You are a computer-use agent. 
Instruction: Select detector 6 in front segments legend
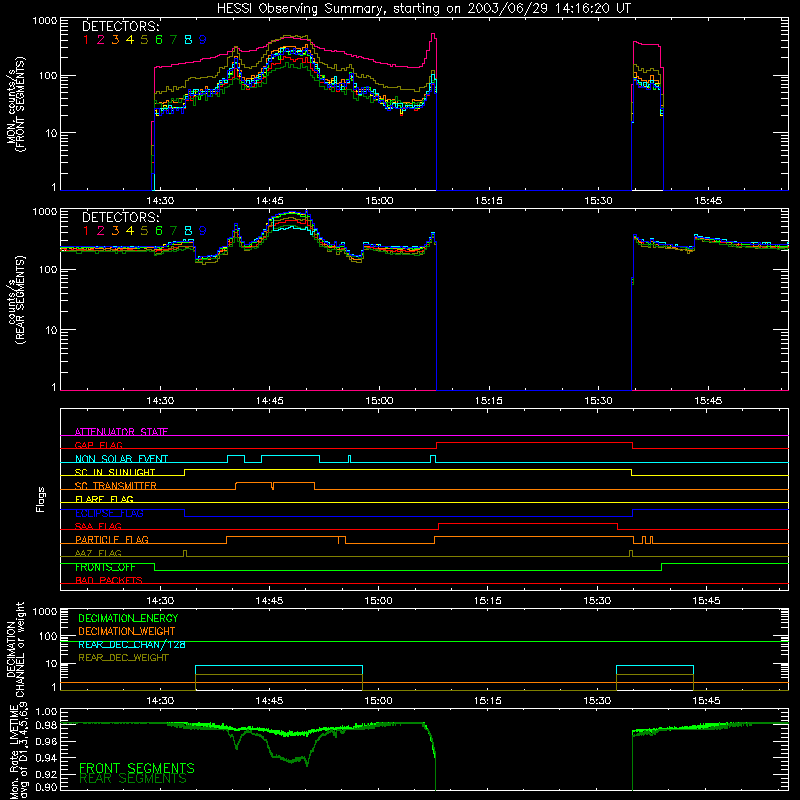tap(159, 40)
